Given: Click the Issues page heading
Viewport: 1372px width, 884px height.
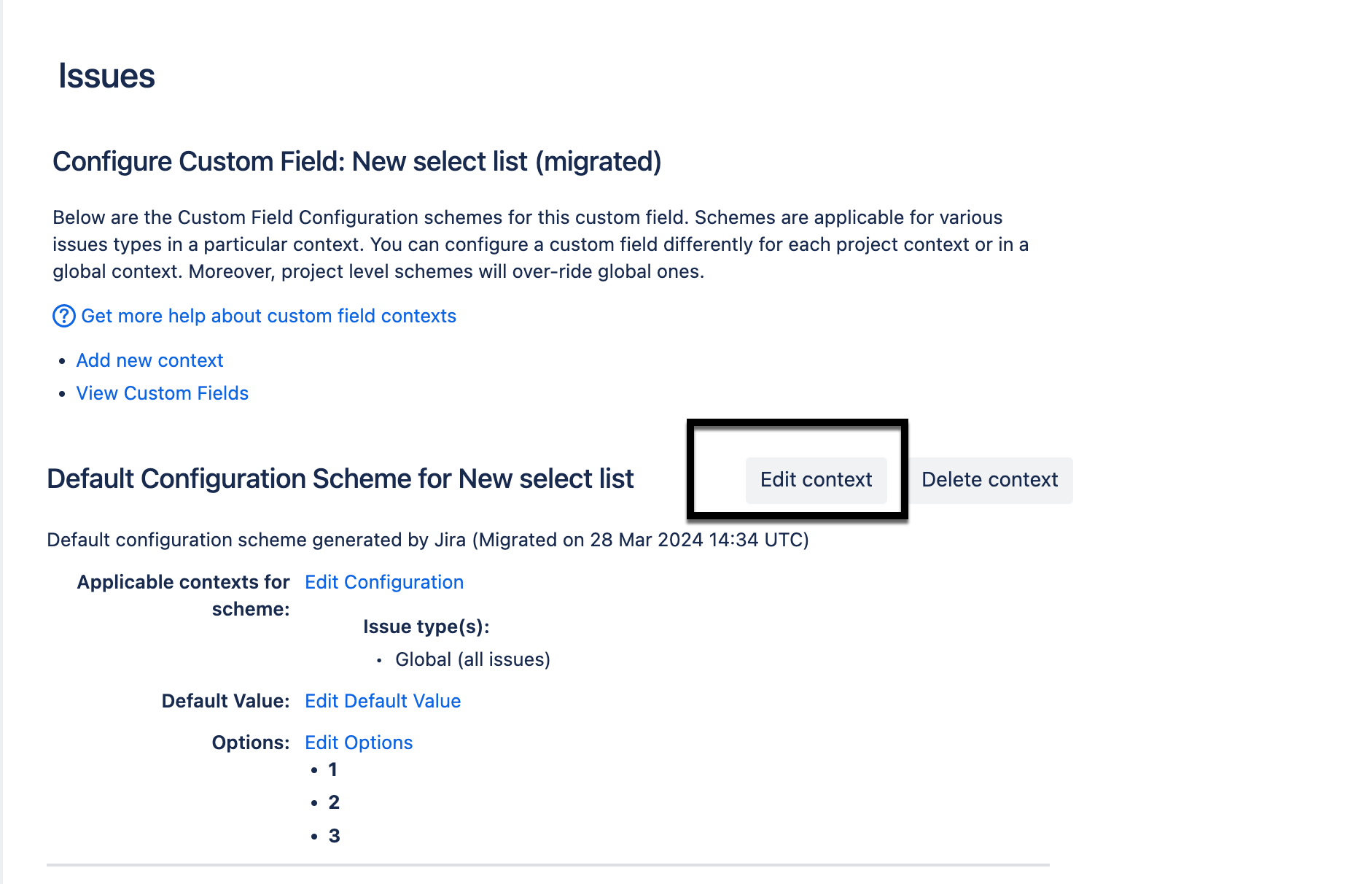Looking at the screenshot, I should tap(106, 76).
